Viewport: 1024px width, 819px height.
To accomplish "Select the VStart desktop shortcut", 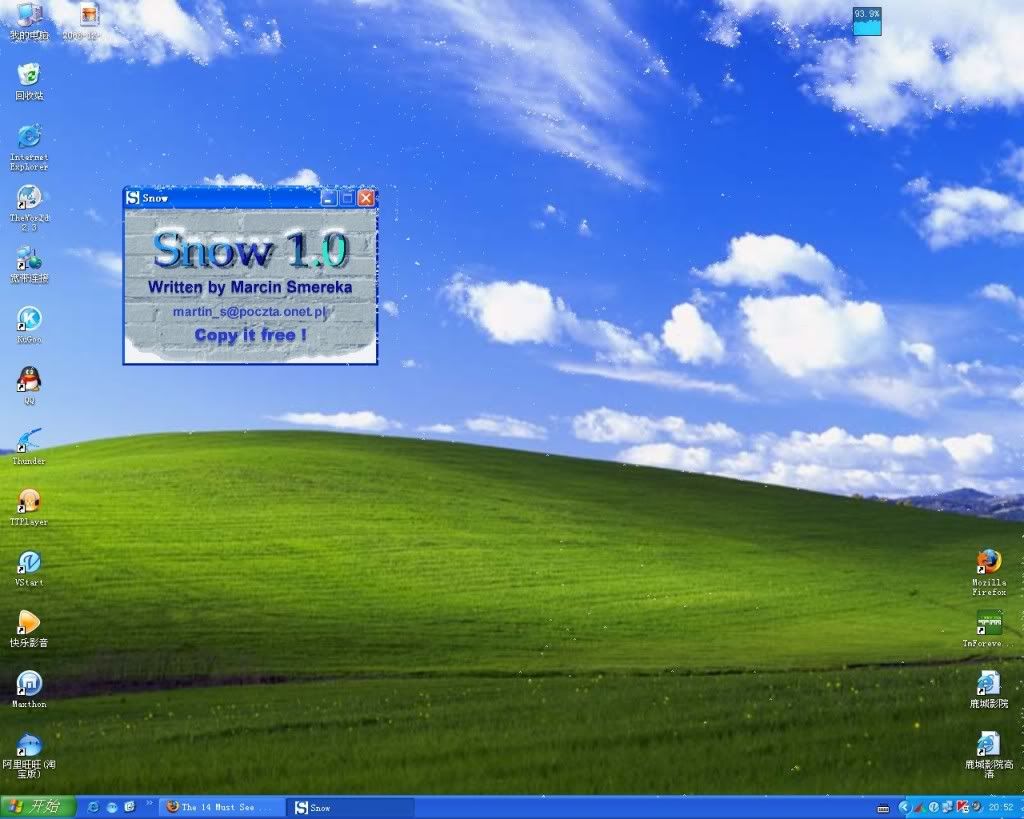I will 29,568.
